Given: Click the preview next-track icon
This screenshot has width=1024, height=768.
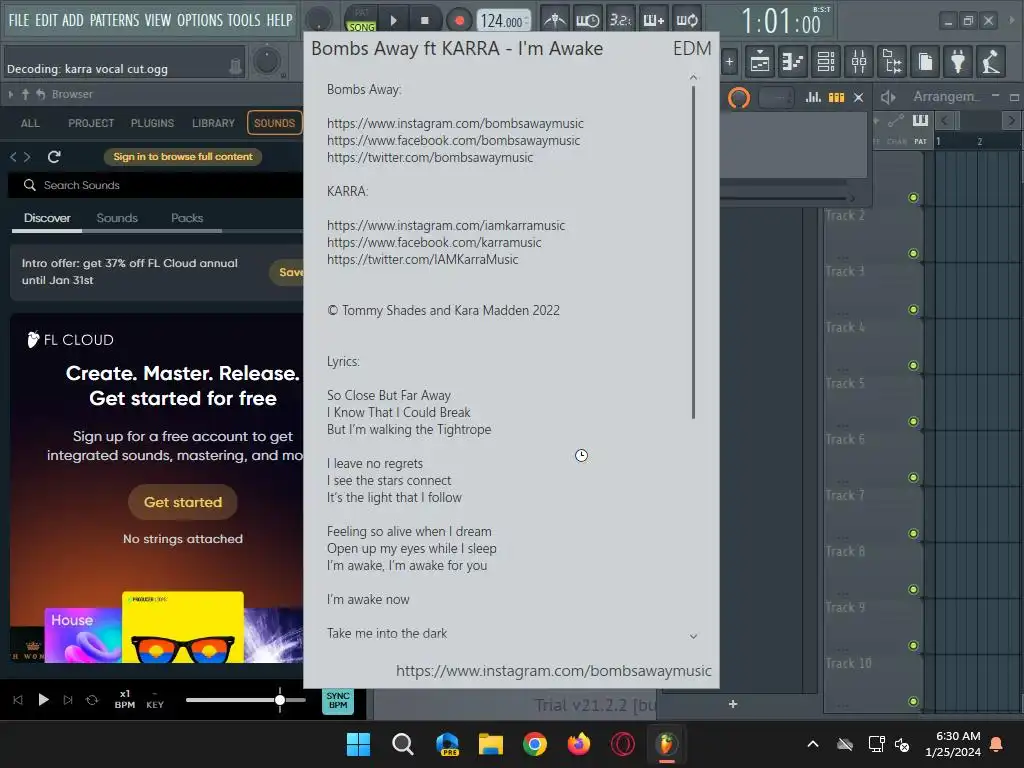Looking at the screenshot, I should [68, 699].
